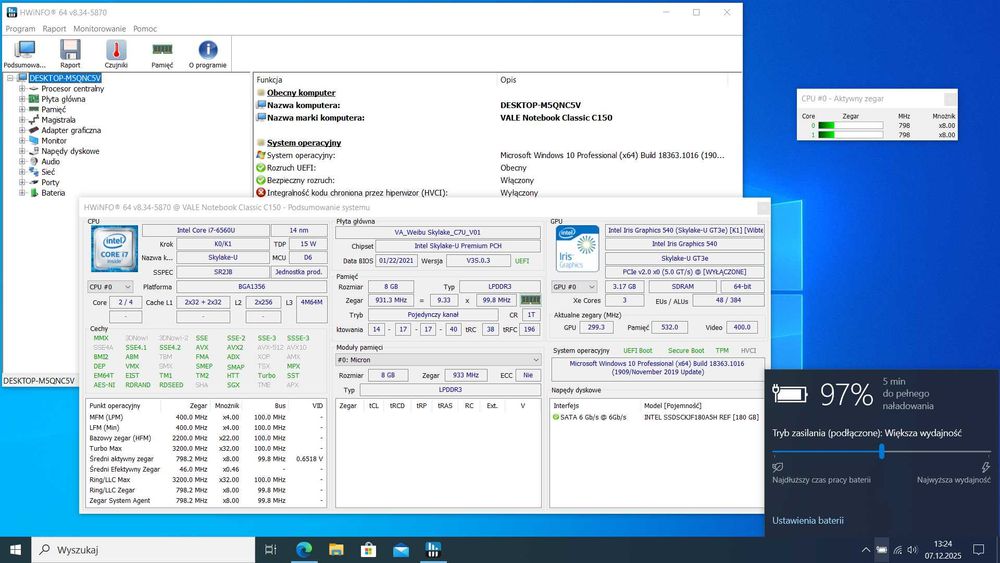This screenshot has width=1000, height=563.
Task: Open the #0: Micron memory module dropdown
Action: pyautogui.click(x=438, y=360)
